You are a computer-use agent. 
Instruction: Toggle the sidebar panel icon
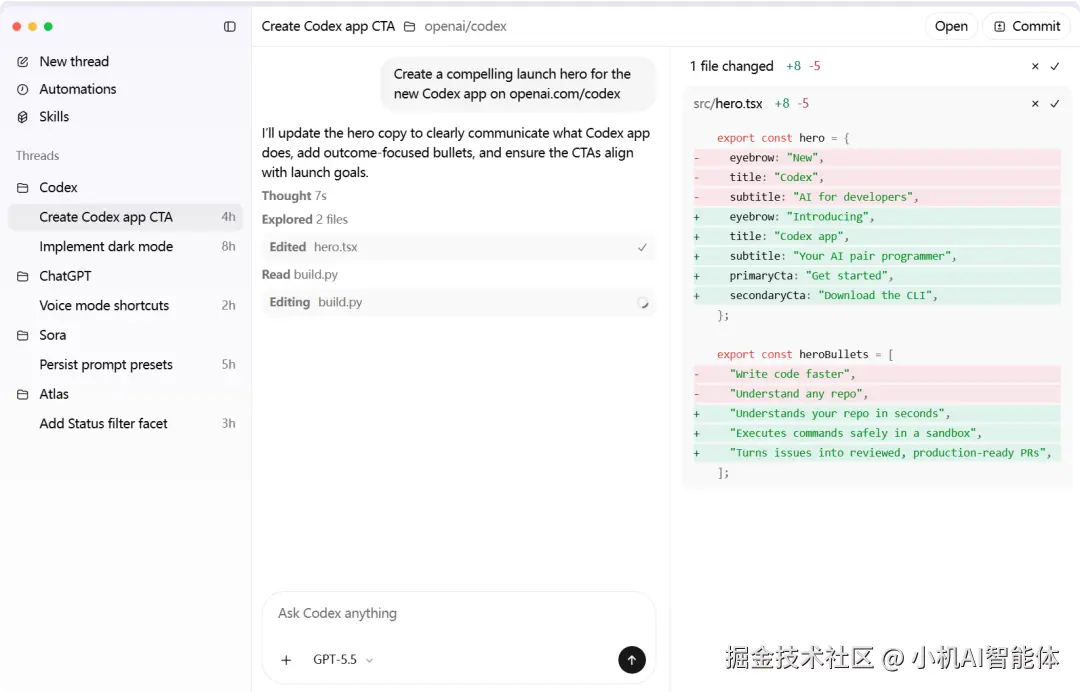[x=229, y=26]
